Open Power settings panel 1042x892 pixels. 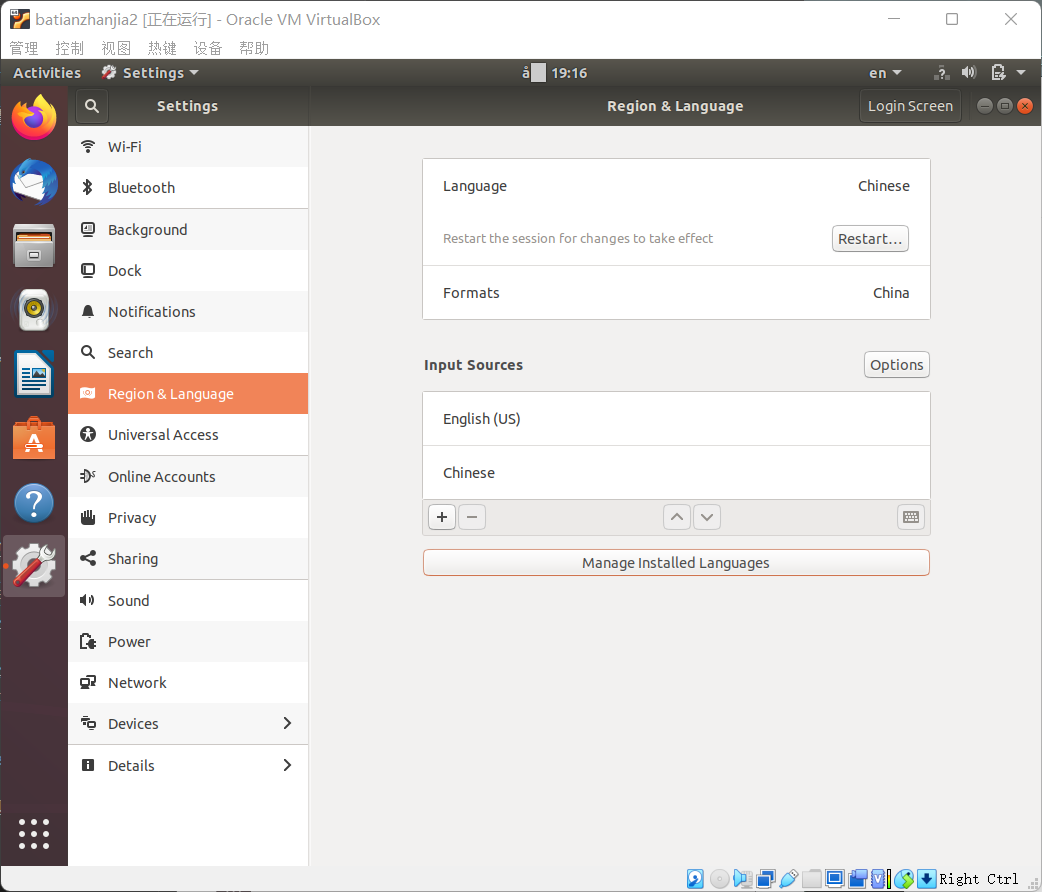pos(188,642)
